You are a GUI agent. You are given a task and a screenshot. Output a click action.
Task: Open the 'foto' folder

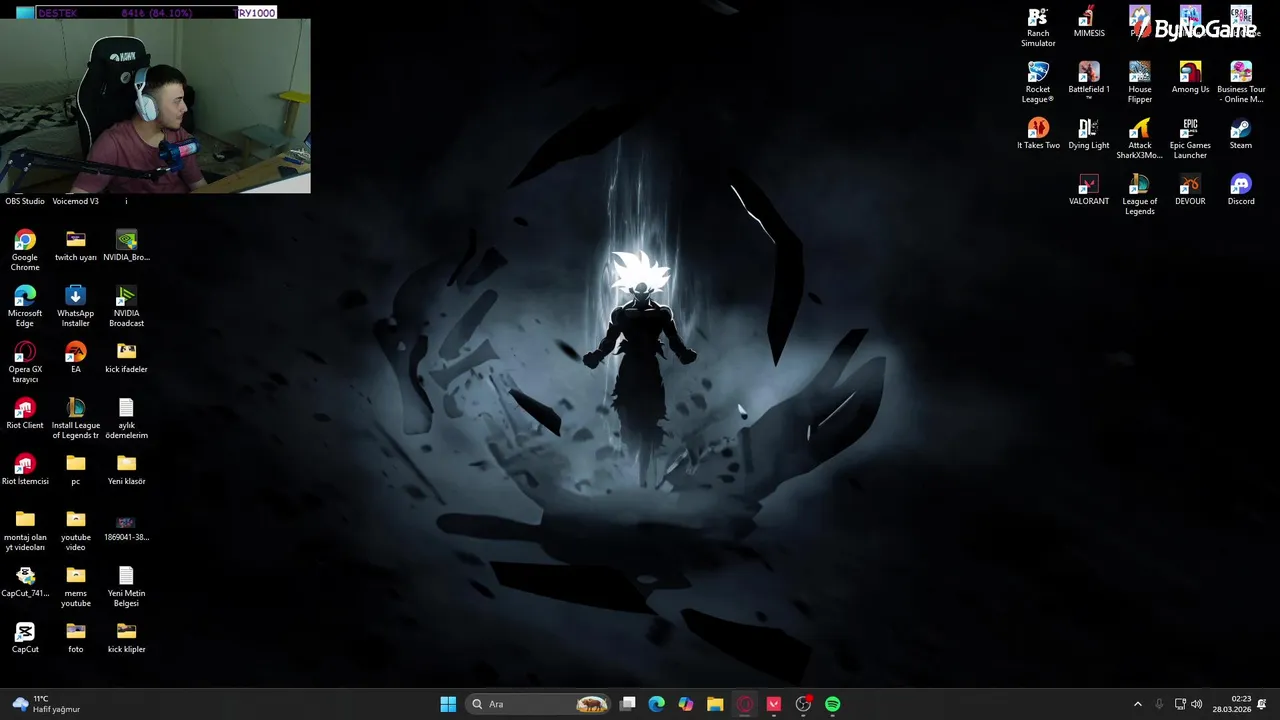point(76,636)
